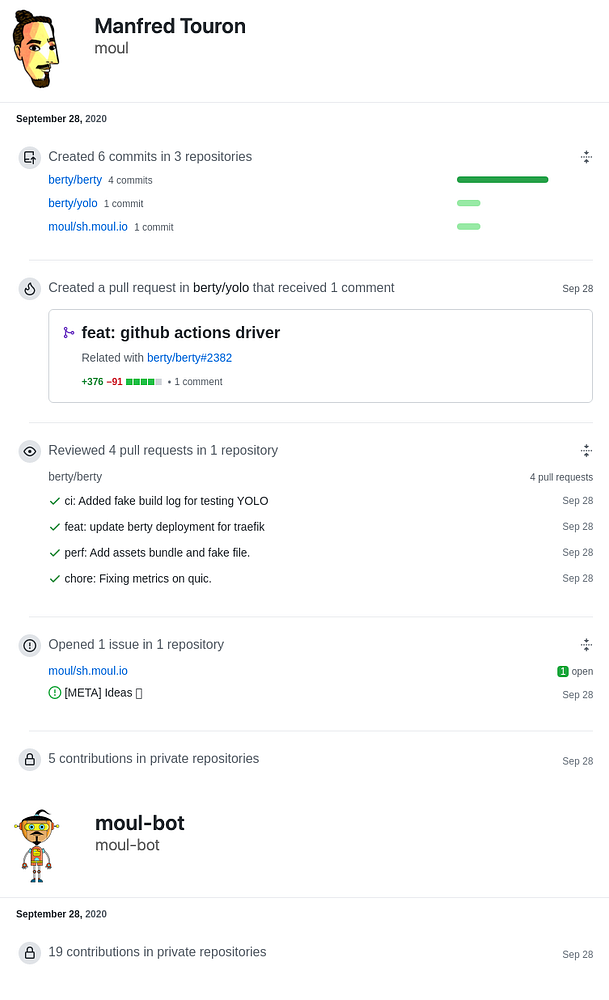
Task: Click the pull request flame icon
Action: [x=30, y=289]
